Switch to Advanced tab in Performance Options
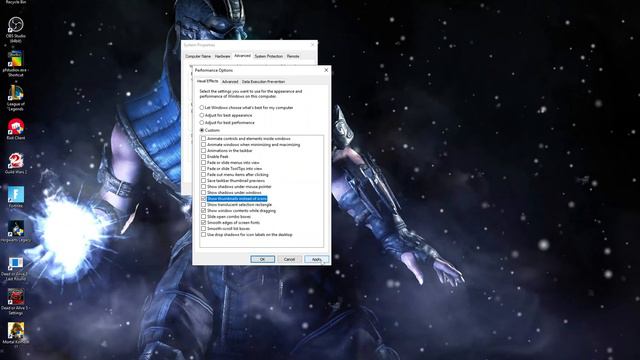The image size is (640, 360). [230, 82]
